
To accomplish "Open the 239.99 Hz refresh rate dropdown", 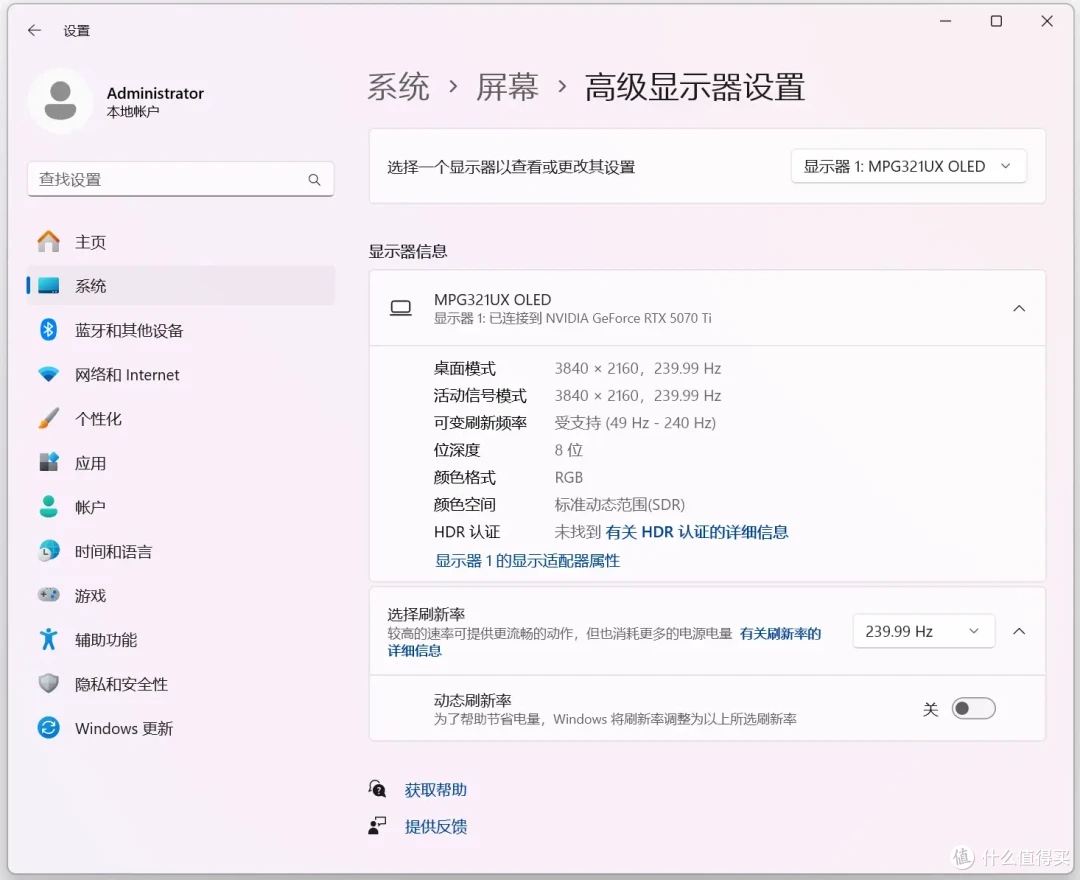I will tap(924, 631).
